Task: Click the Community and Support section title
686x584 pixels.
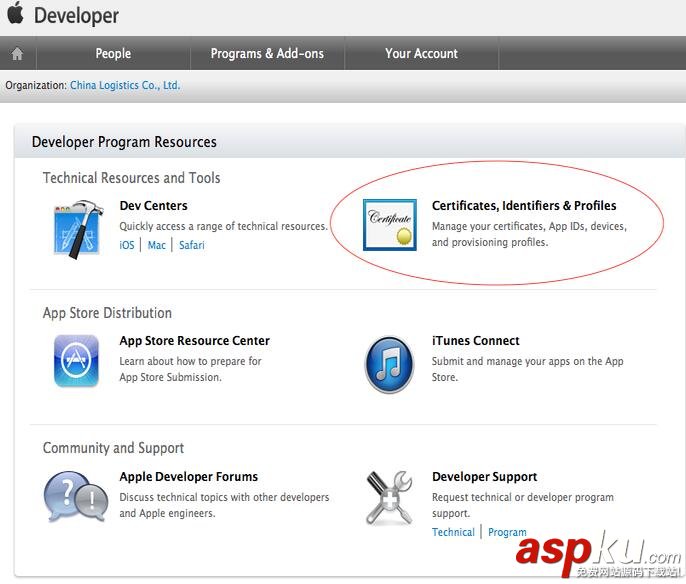Action: (113, 448)
